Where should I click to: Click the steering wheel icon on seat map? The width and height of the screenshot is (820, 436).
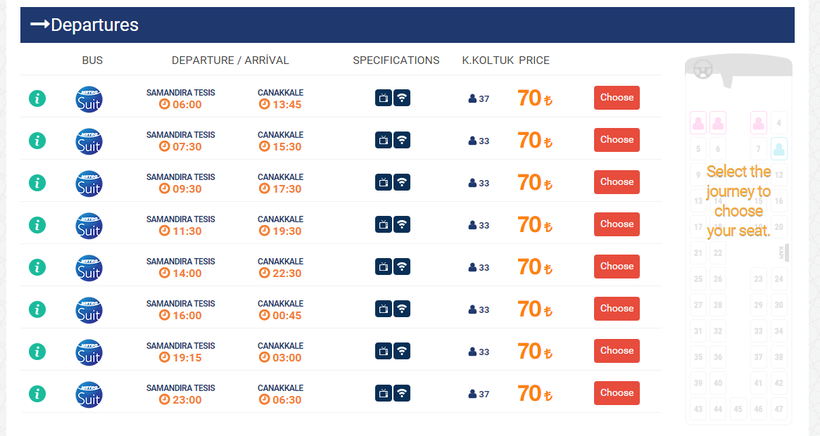tap(701, 71)
